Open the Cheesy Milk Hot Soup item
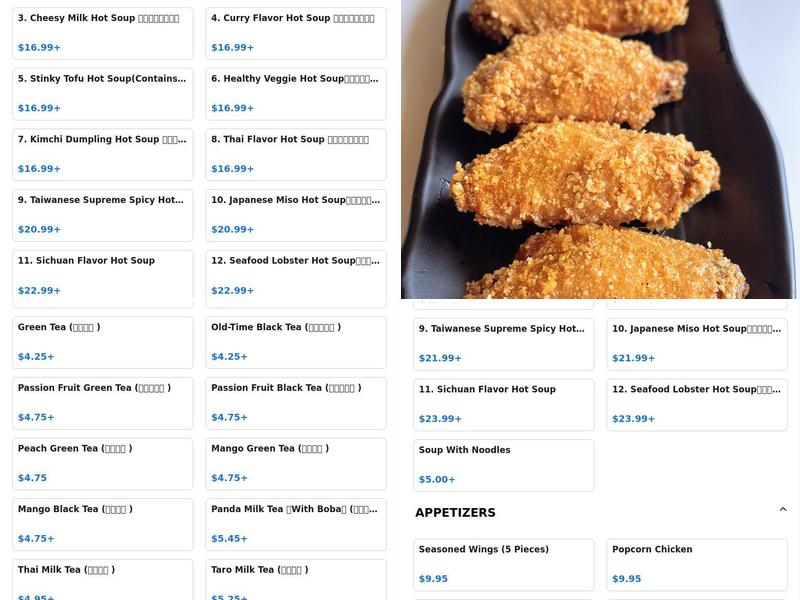This screenshot has height=600, width=800. pos(102,33)
